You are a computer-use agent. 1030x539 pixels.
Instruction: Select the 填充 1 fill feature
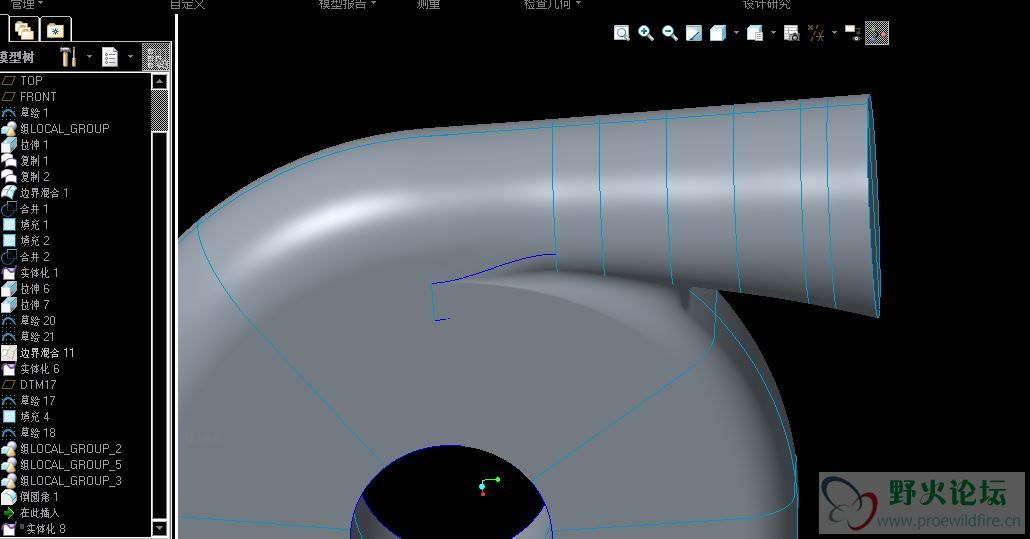(25, 225)
